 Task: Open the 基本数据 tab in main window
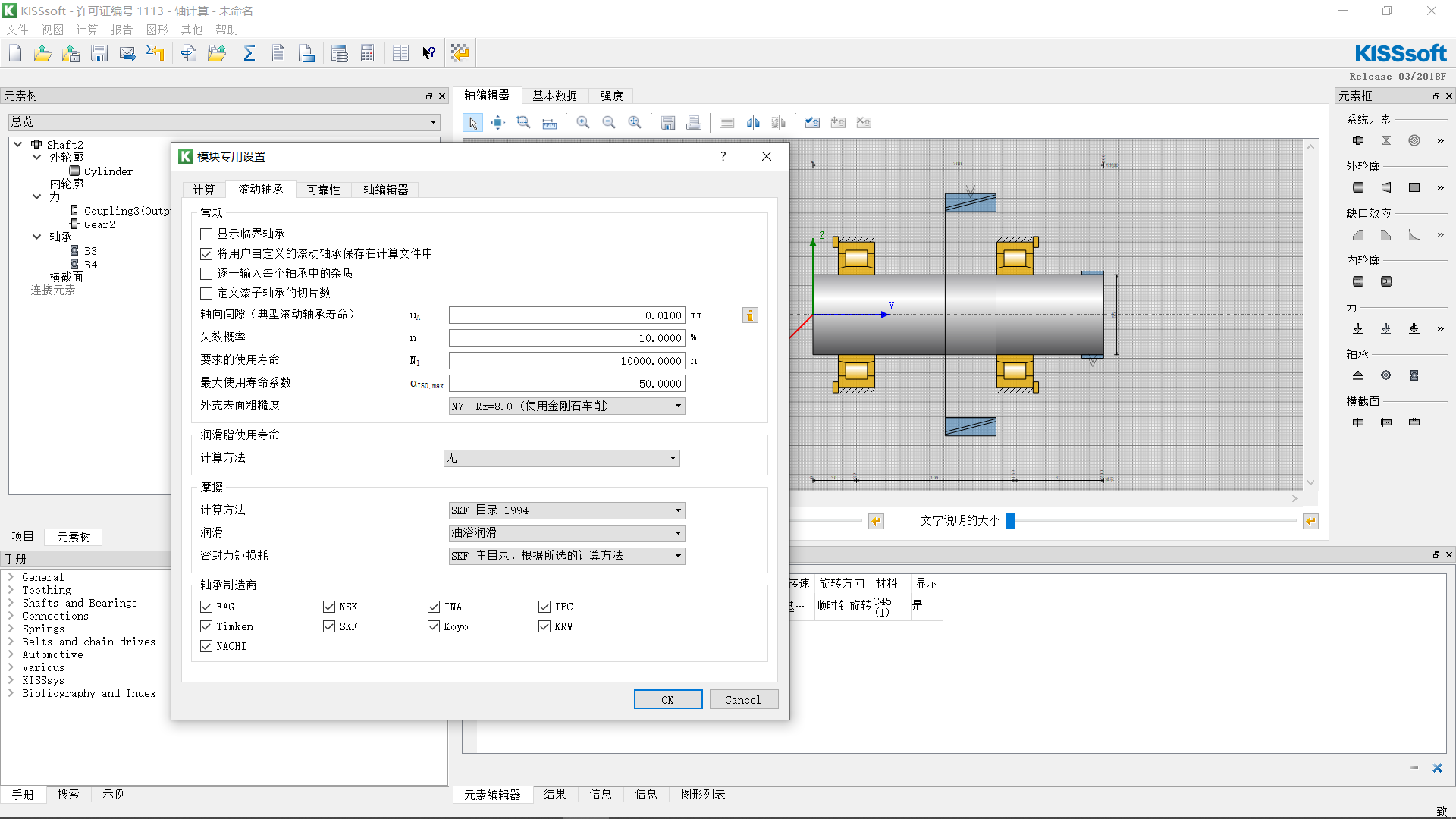(555, 96)
